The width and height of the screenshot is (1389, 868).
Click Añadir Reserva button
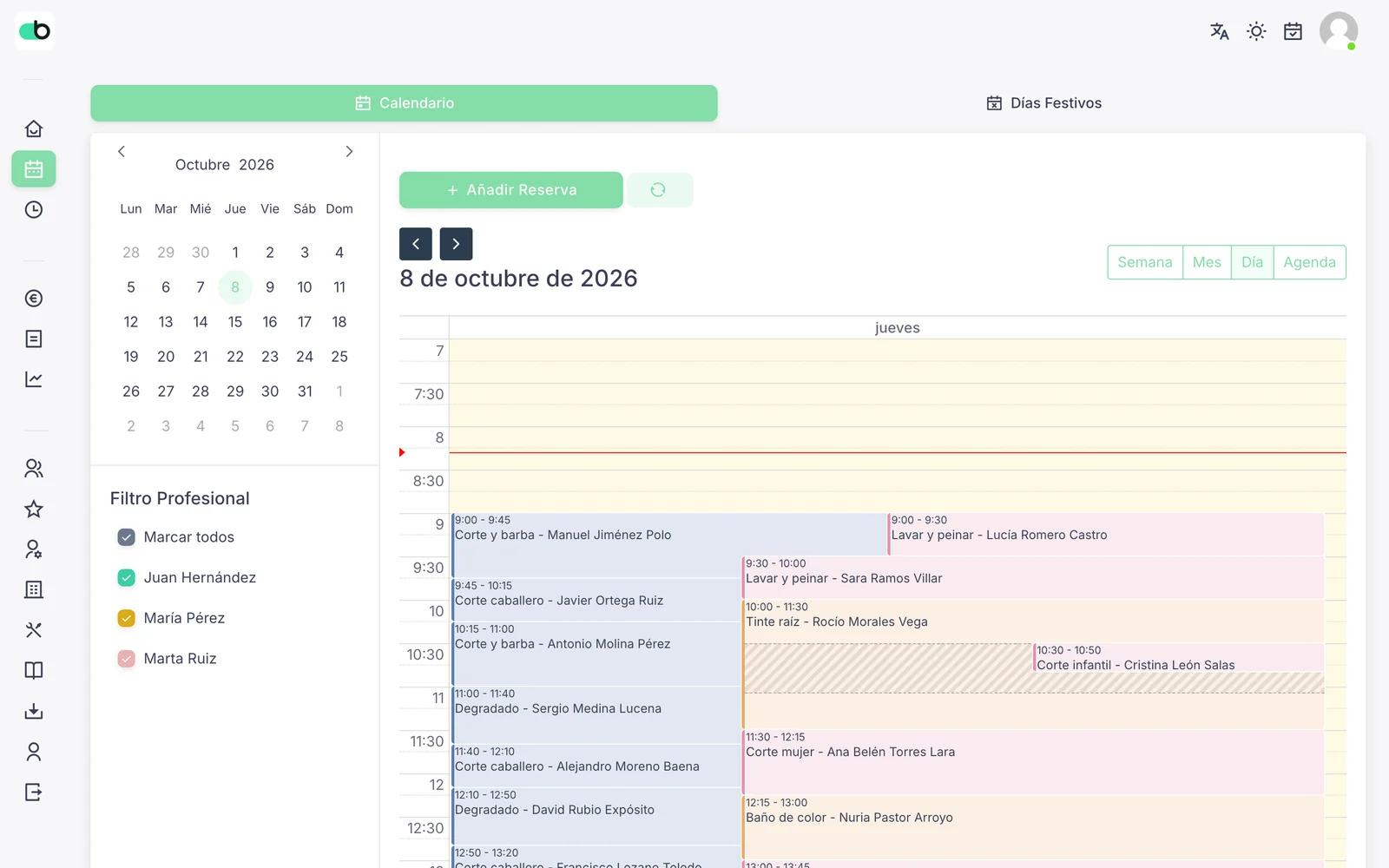click(511, 190)
